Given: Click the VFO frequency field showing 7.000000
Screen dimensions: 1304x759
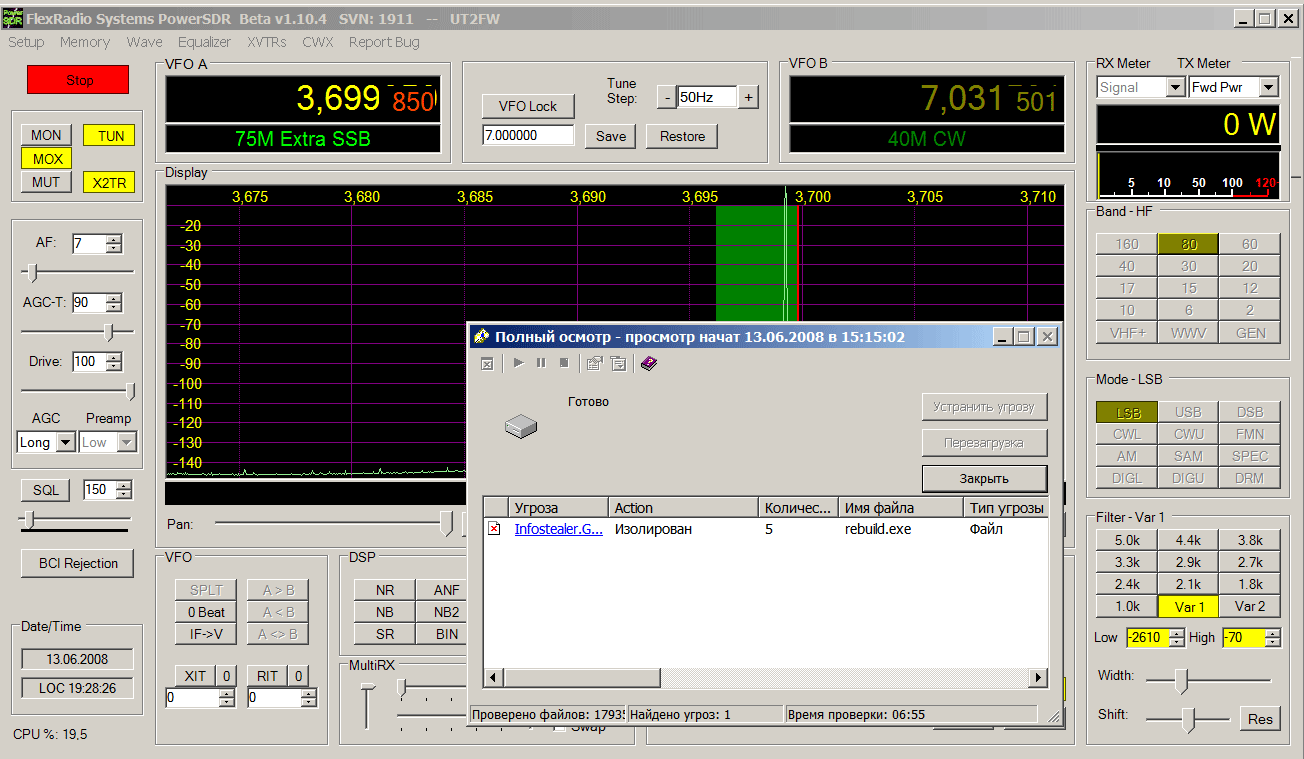Looking at the screenshot, I should point(528,135).
